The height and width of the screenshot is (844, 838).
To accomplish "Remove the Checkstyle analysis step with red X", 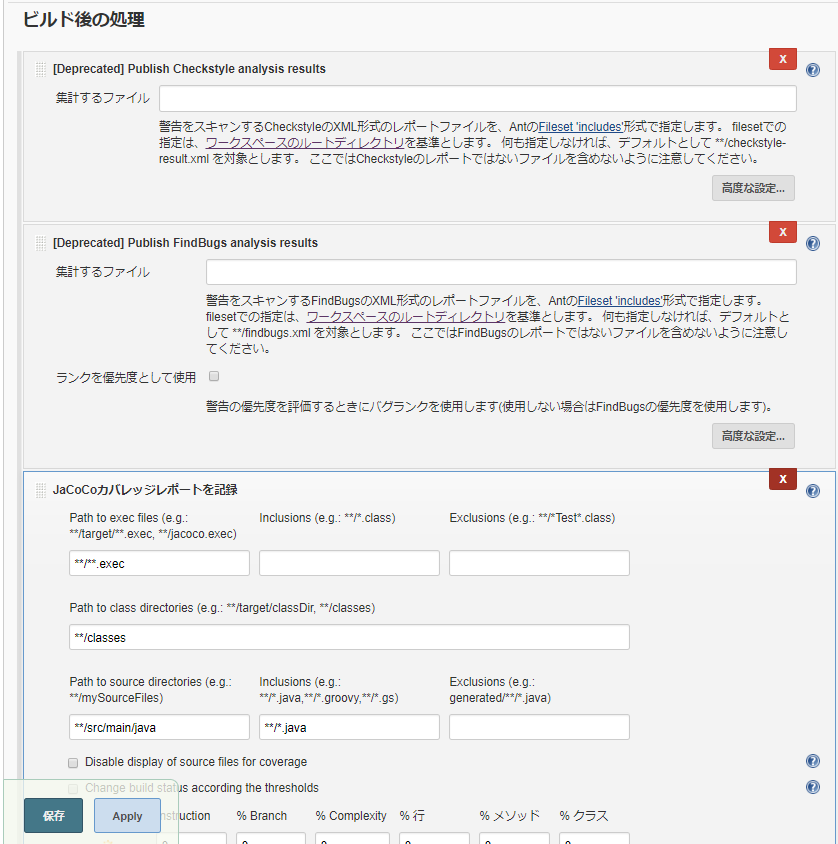I will click(783, 59).
